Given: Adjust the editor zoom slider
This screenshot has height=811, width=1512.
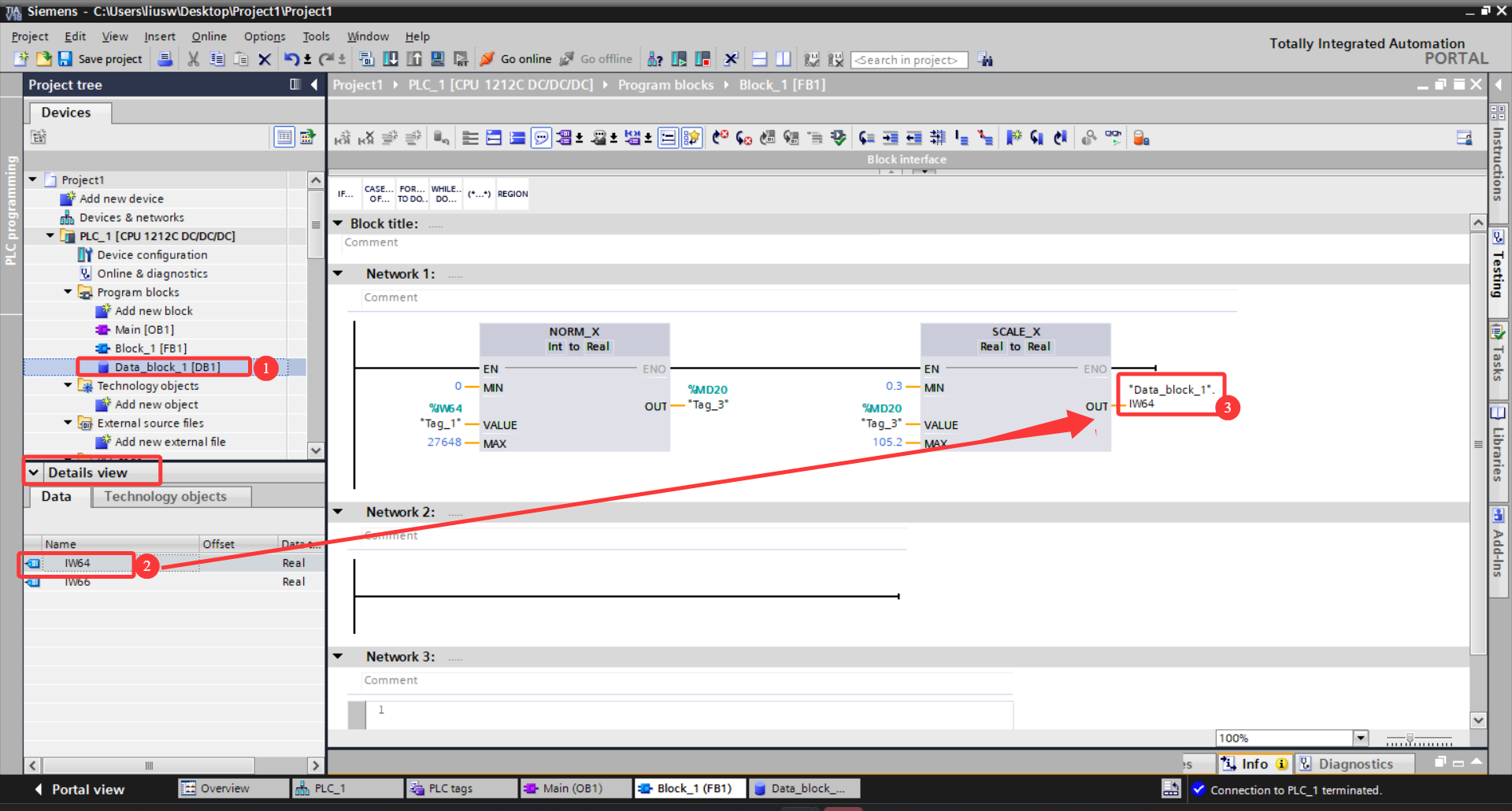Looking at the screenshot, I should pos(1410,739).
